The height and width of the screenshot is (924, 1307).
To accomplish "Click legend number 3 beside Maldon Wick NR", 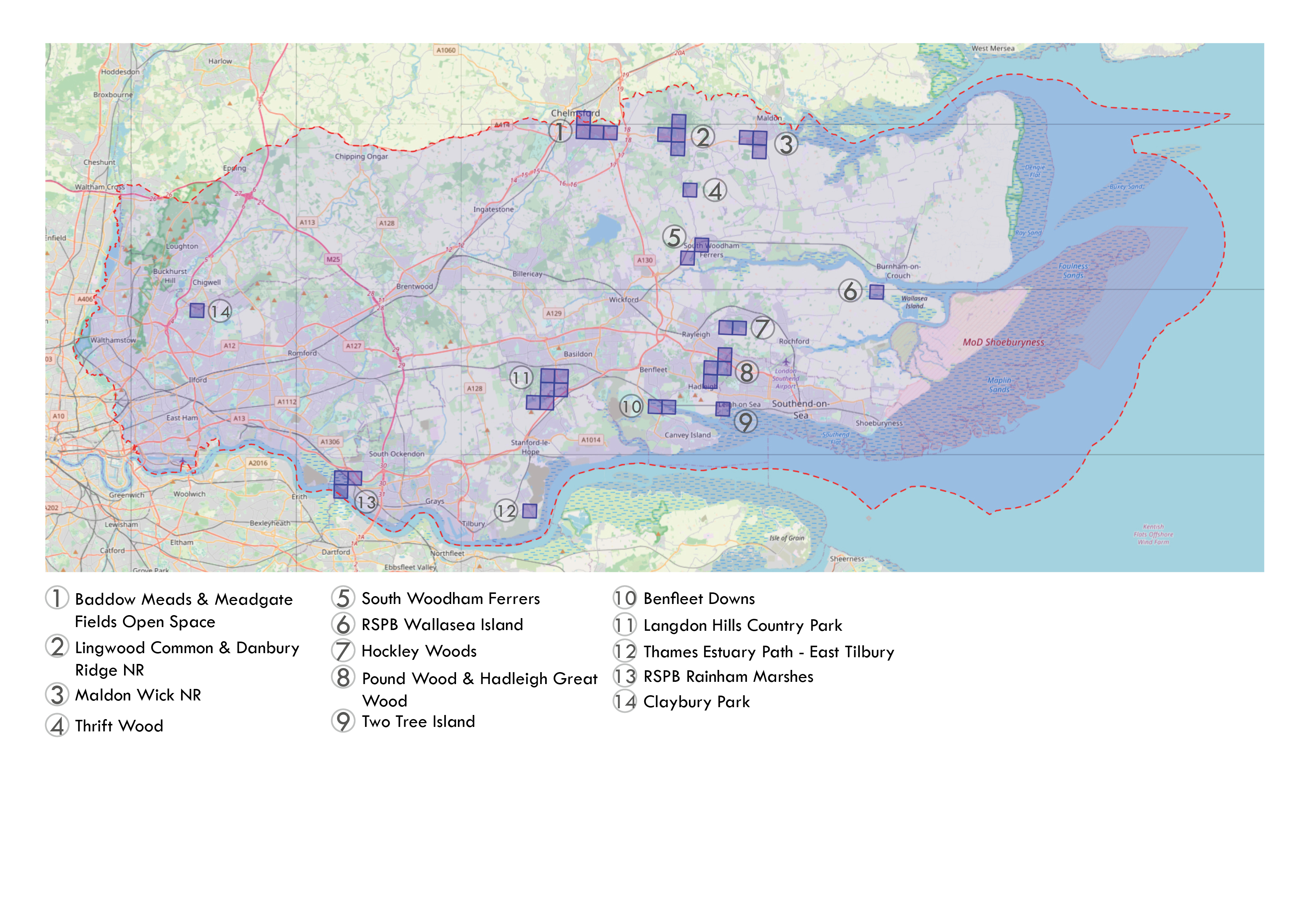I will click(57, 694).
